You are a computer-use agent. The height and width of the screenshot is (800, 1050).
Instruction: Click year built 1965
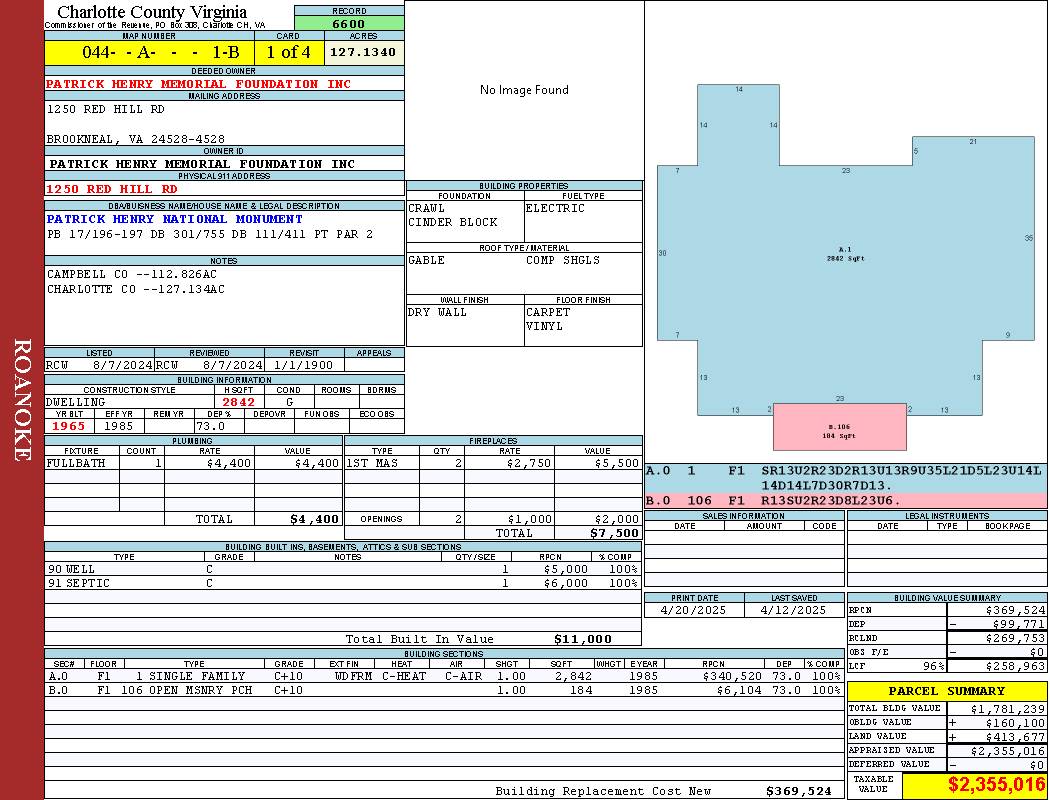[x=69, y=426]
